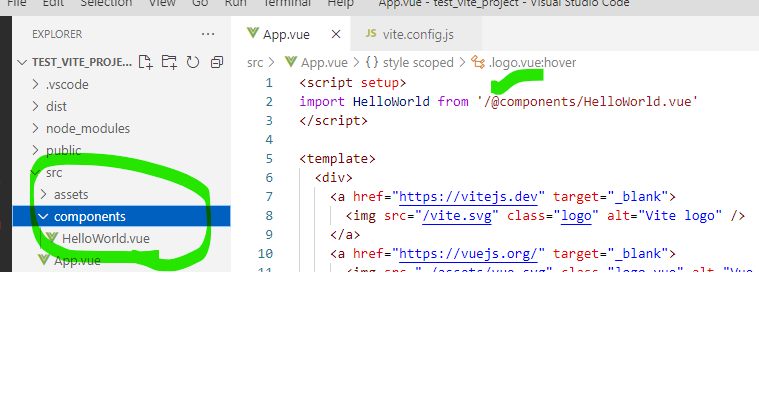The width and height of the screenshot is (759, 418).
Task: Expand the public folder
Action: click(x=35, y=150)
